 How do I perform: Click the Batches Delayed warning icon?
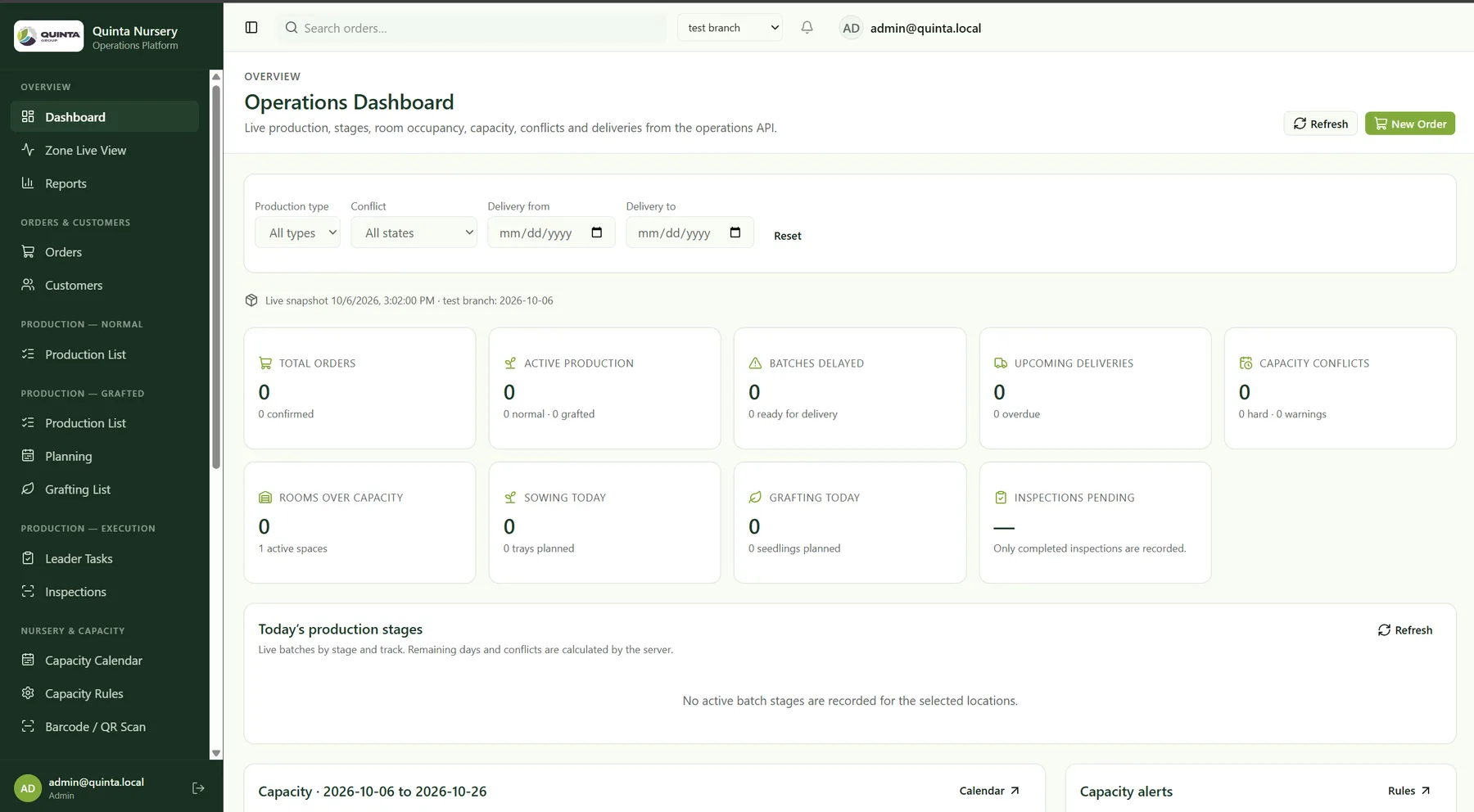[x=755, y=363]
